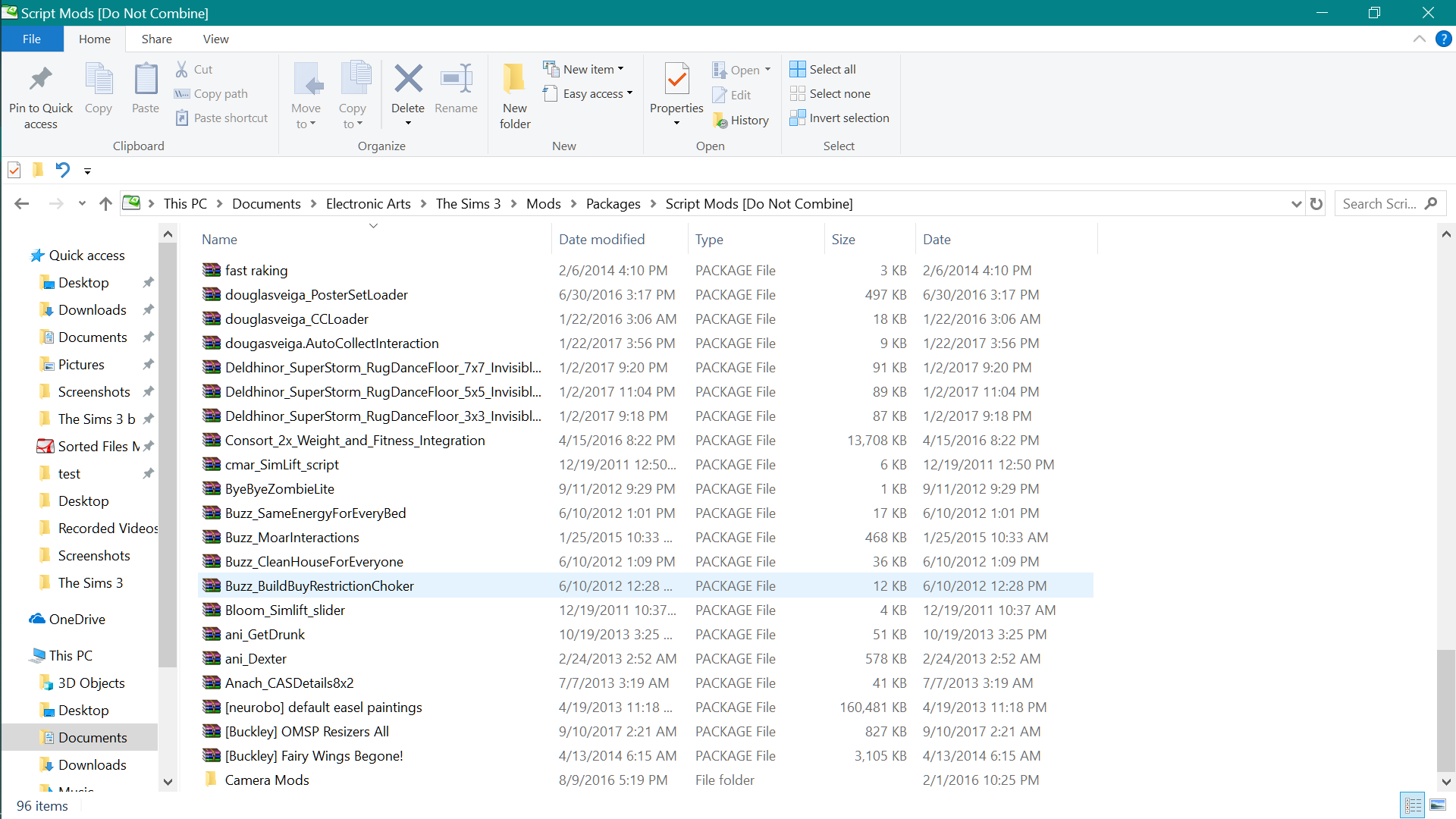Screen dimensions: 1456x819
Task: Open the recent locations dropdown arrow
Action: point(82,203)
